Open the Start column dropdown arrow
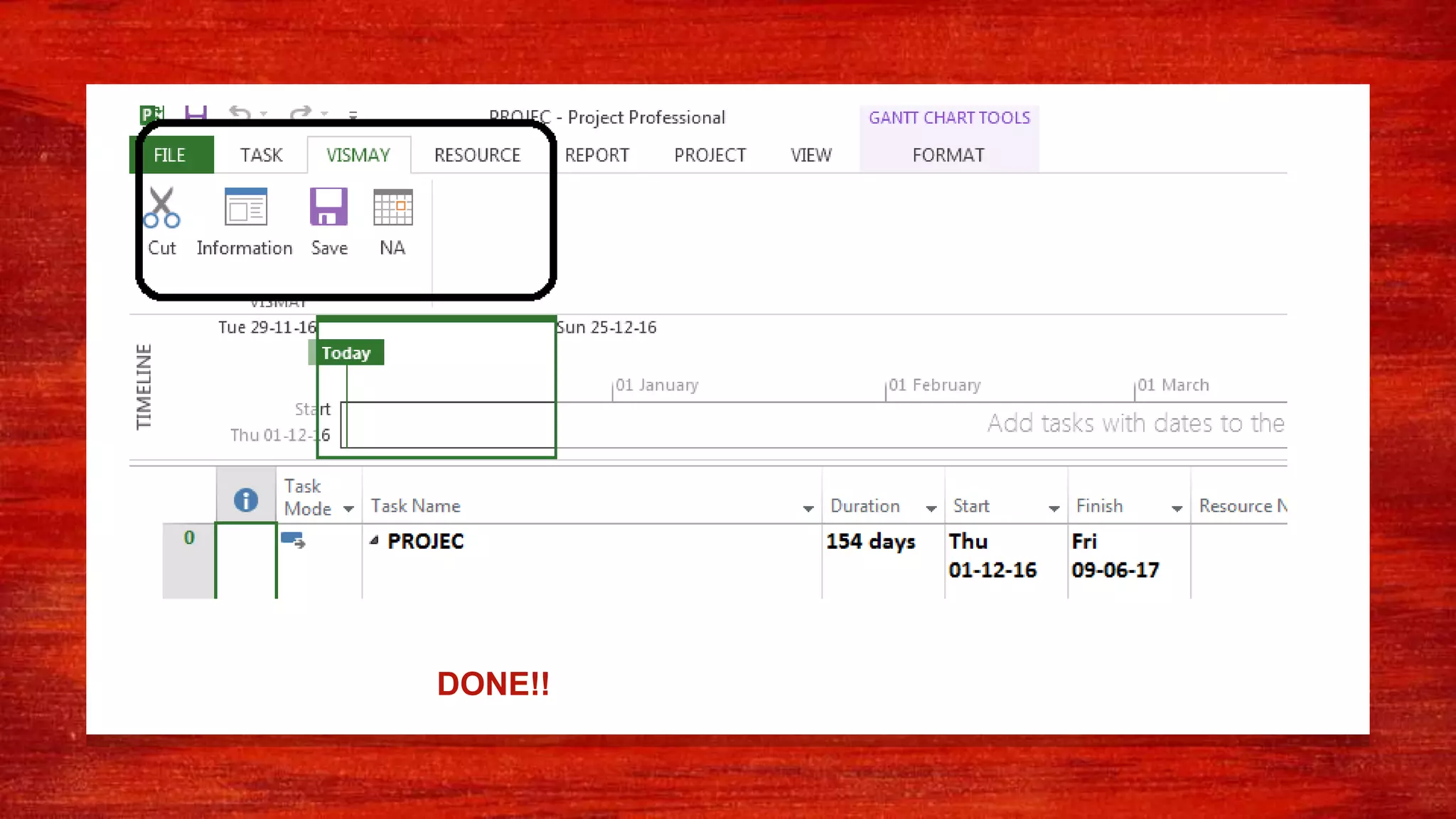 1054,508
